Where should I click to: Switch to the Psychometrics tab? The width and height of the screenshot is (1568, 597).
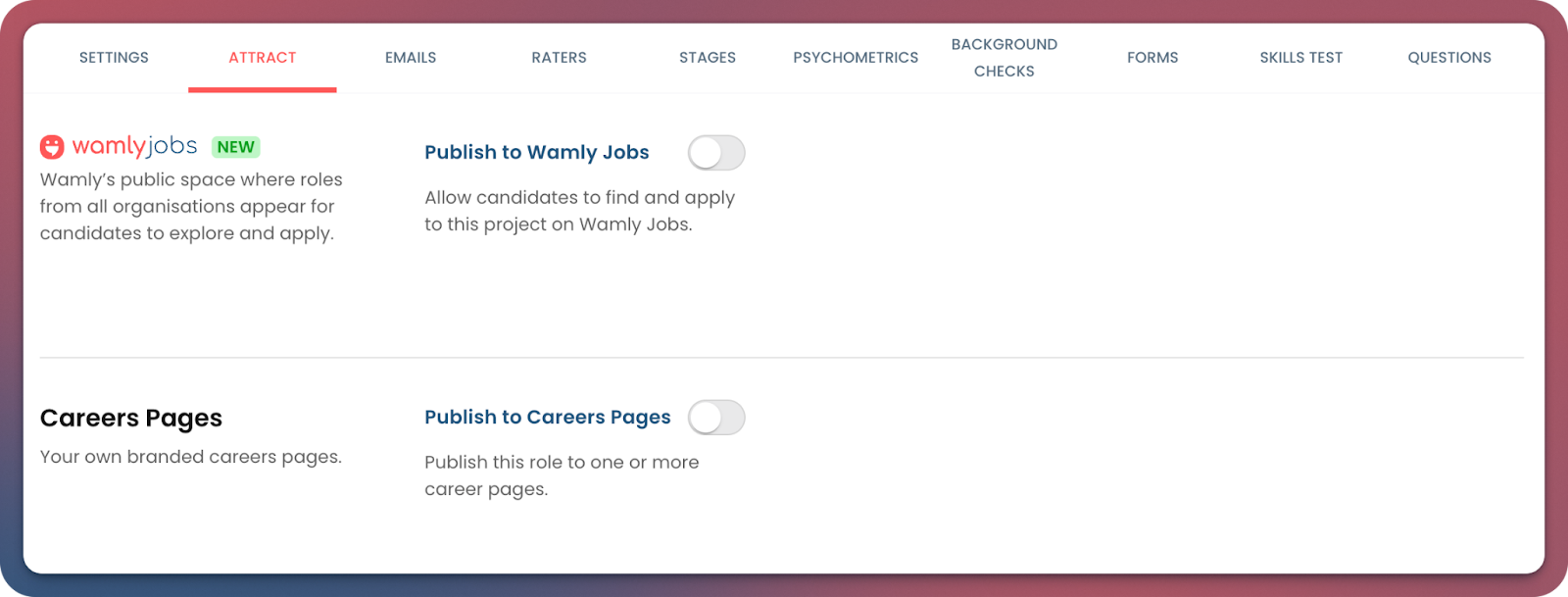[856, 58]
